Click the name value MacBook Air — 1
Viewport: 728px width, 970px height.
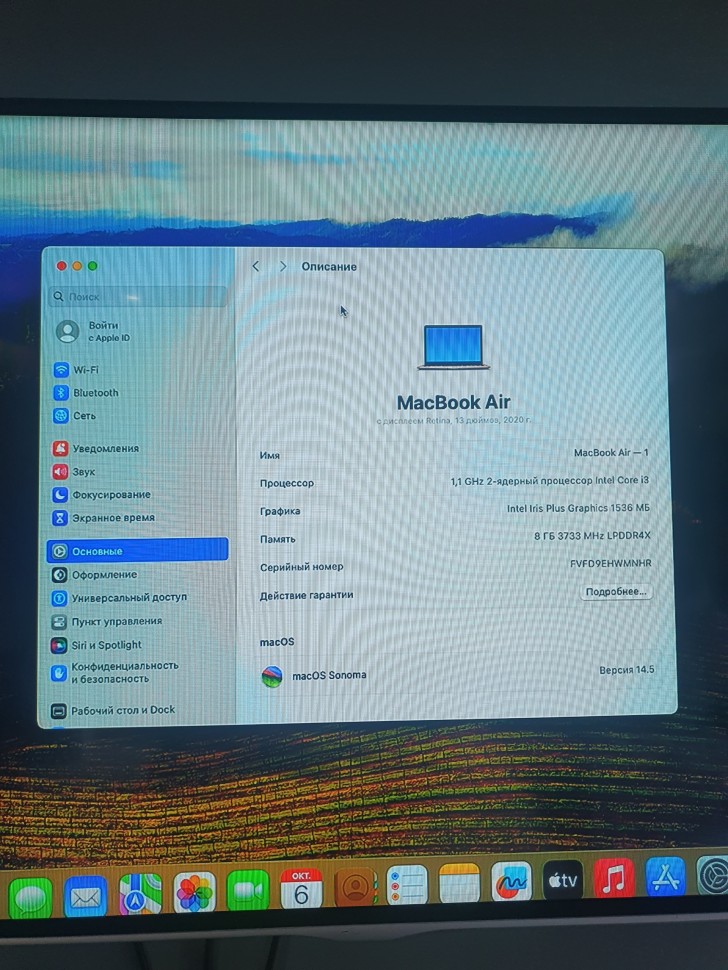click(x=611, y=453)
